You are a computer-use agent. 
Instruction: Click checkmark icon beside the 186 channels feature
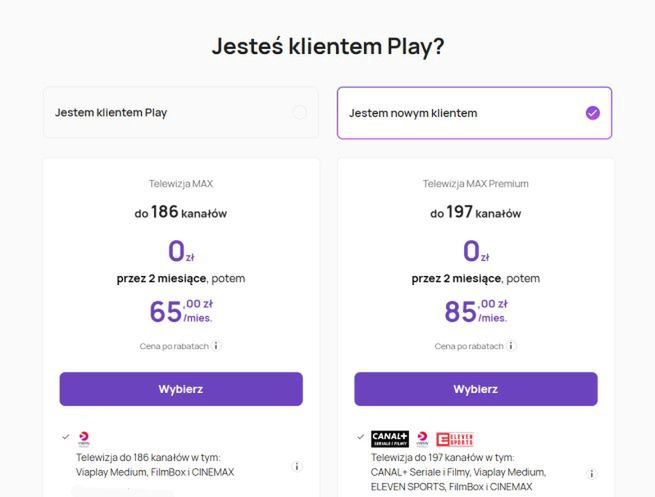pyautogui.click(x=65, y=437)
